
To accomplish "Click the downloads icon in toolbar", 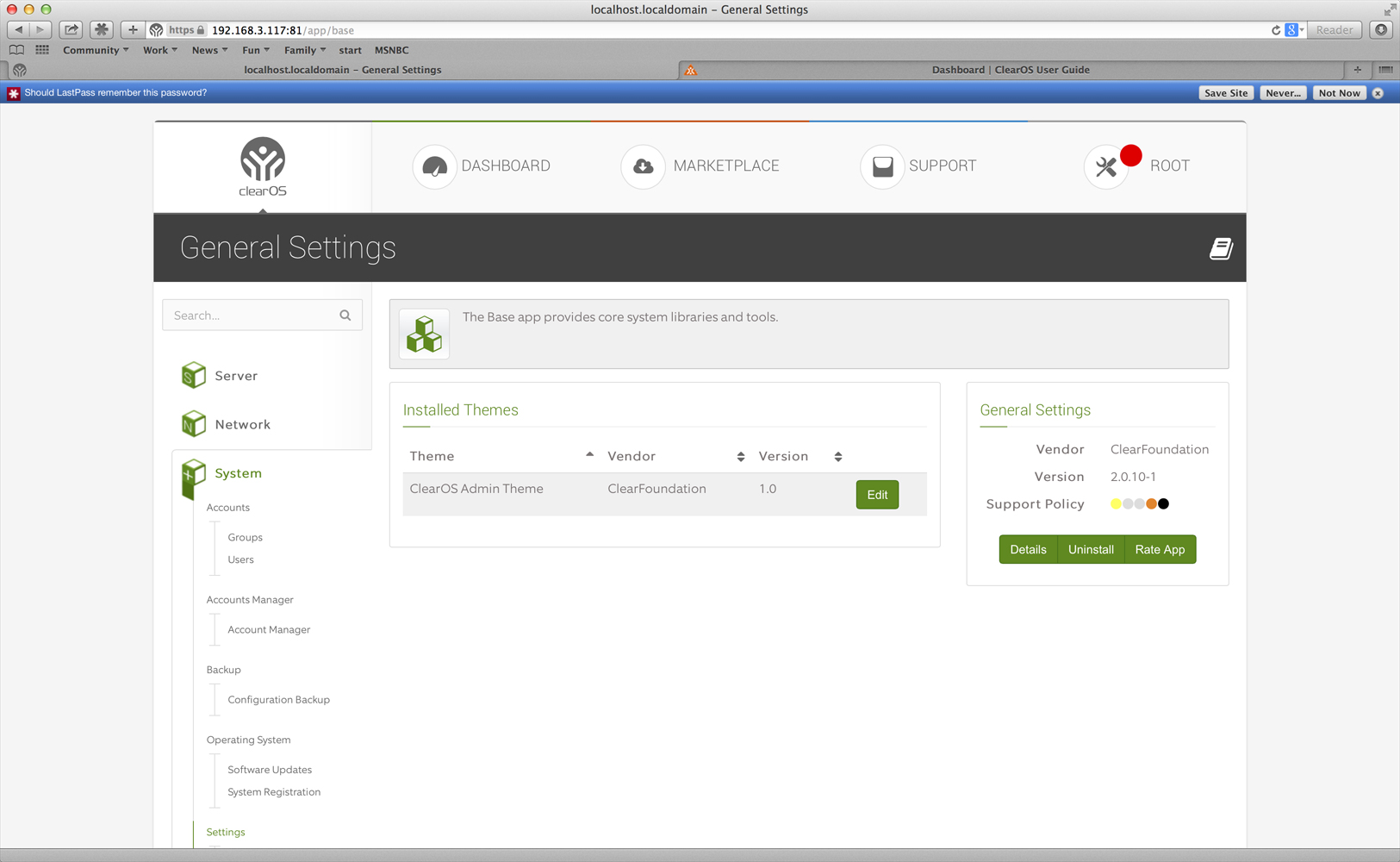I will [1381, 29].
